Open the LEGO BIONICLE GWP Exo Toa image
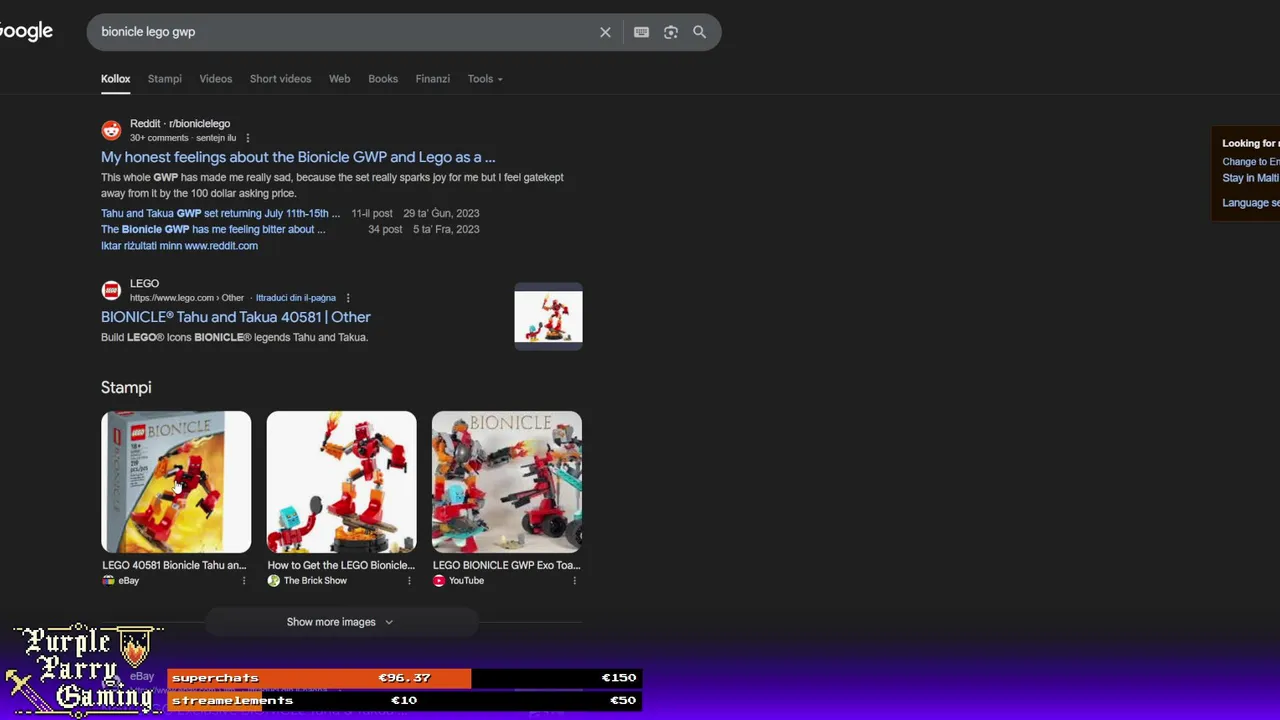This screenshot has height=720, width=1280. [506, 482]
